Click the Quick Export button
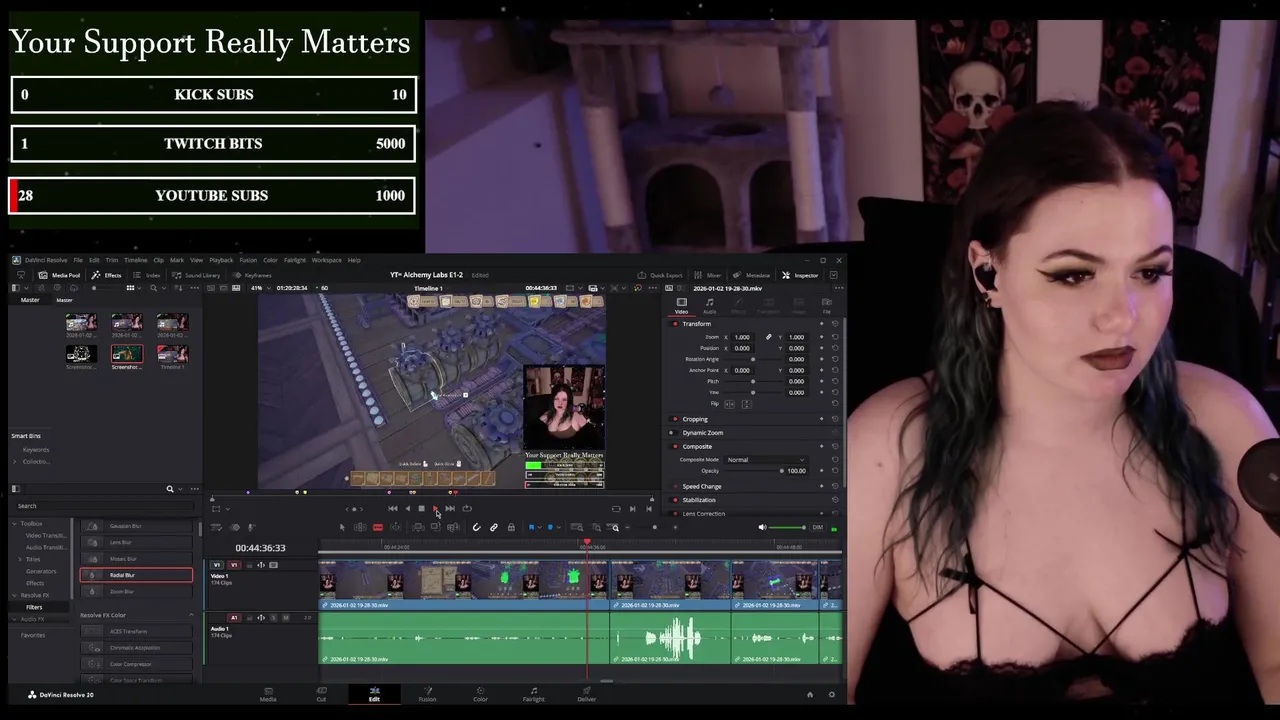Image resolution: width=1280 pixels, height=720 pixels. point(660,275)
